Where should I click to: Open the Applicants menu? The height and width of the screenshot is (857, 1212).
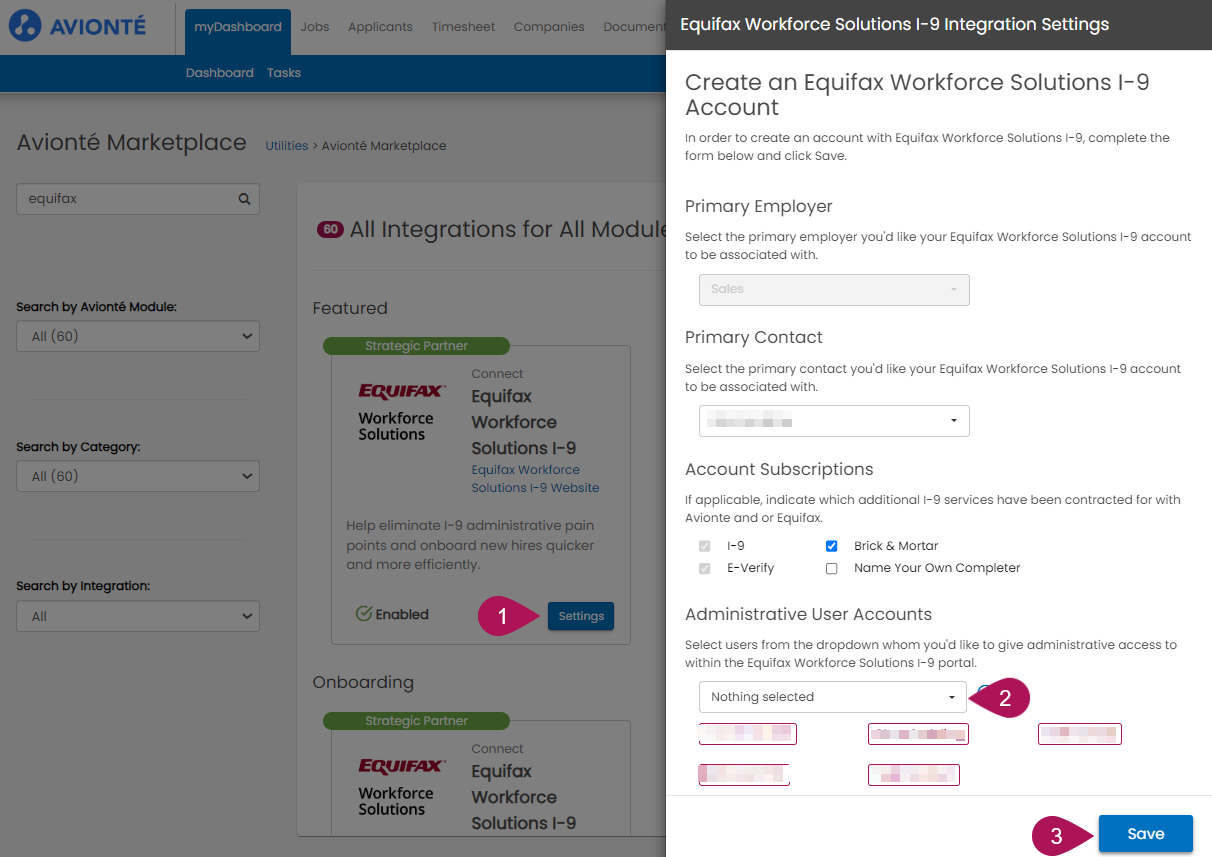(x=380, y=26)
